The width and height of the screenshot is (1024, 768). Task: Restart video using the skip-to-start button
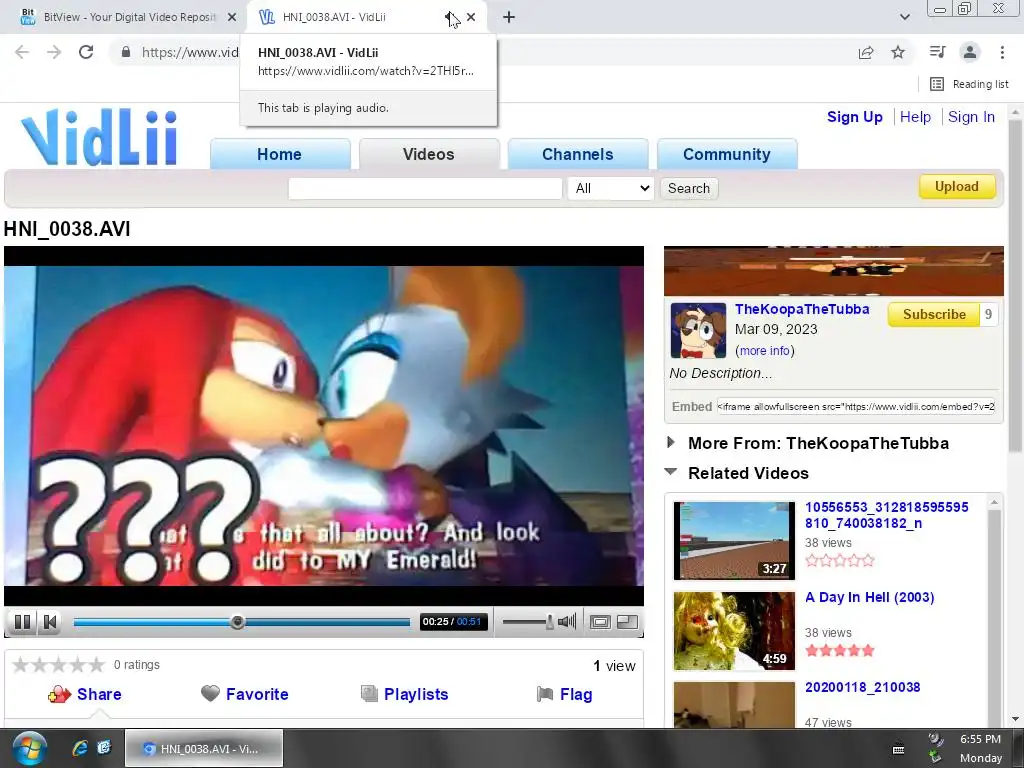[50, 622]
